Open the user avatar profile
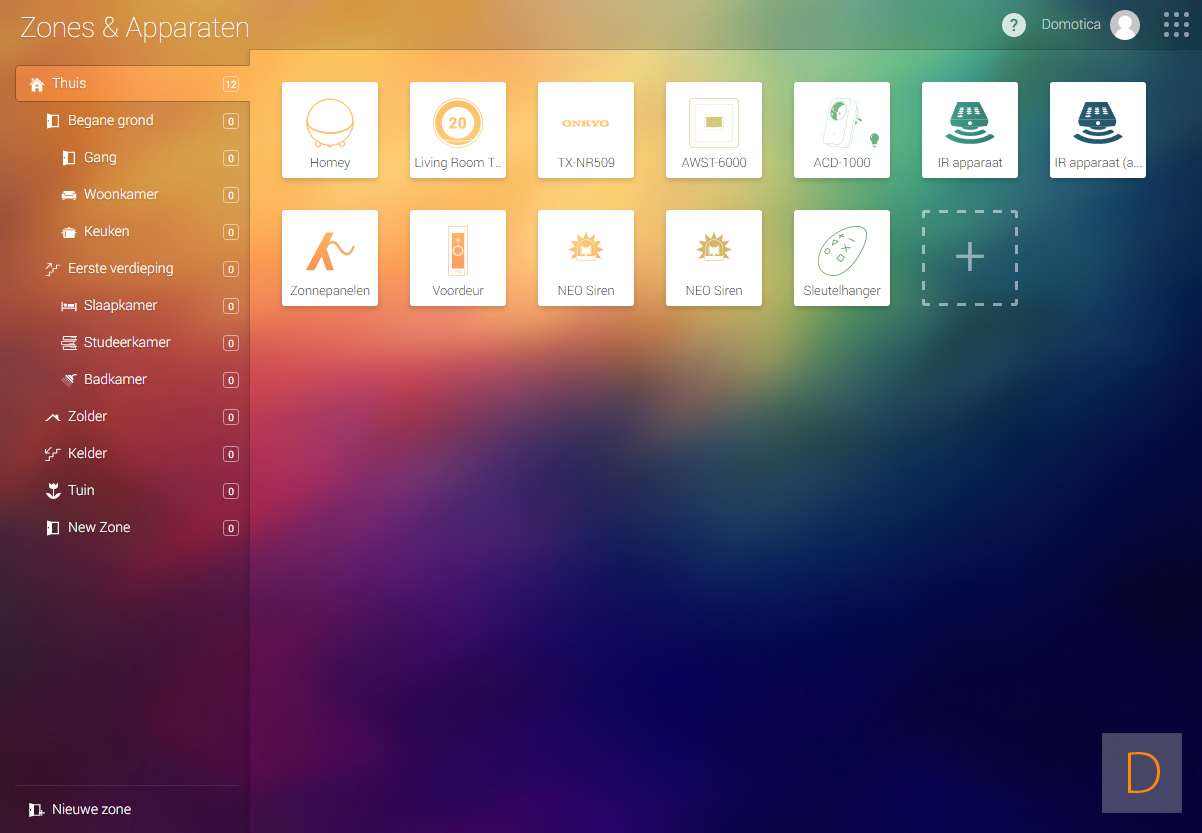 (1125, 25)
